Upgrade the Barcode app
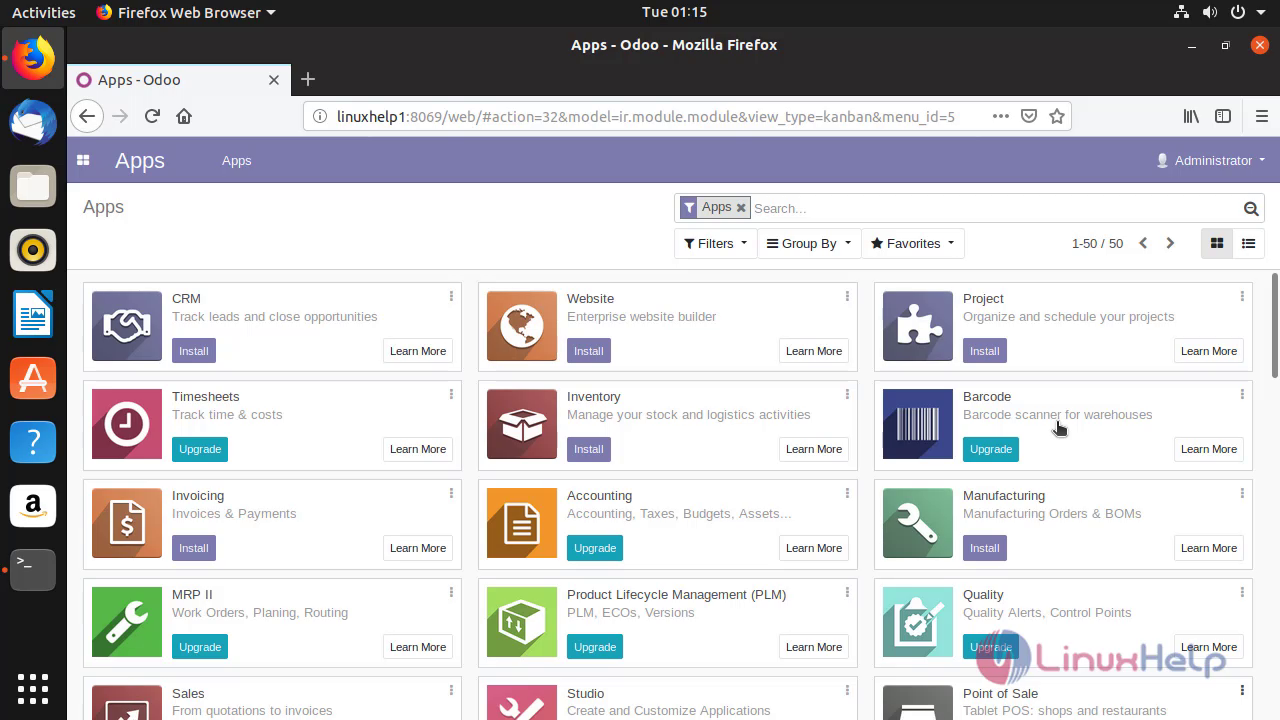The height and width of the screenshot is (720, 1280). 991,449
